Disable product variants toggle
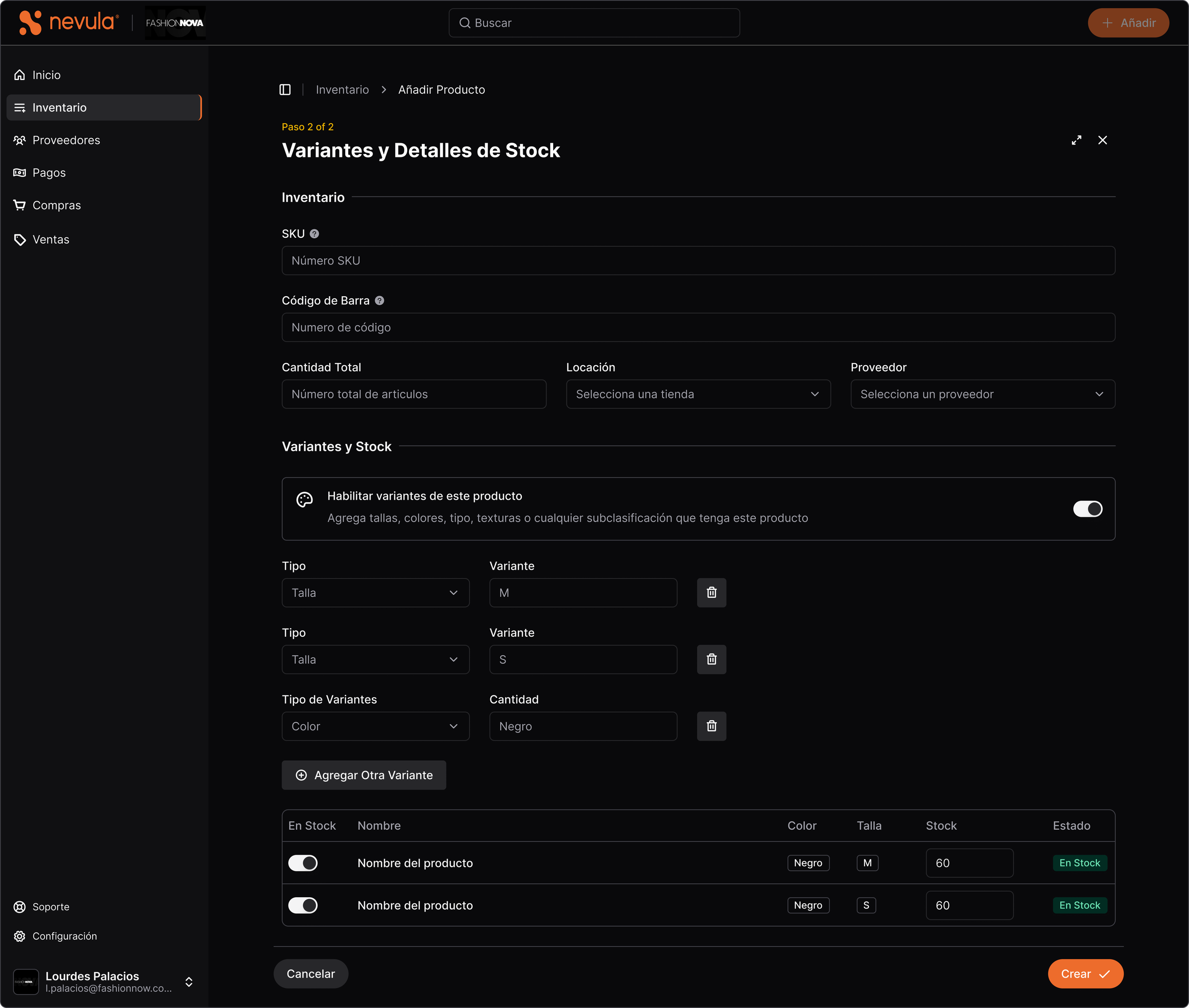Viewport: 1189px width, 1008px height. (1087, 509)
